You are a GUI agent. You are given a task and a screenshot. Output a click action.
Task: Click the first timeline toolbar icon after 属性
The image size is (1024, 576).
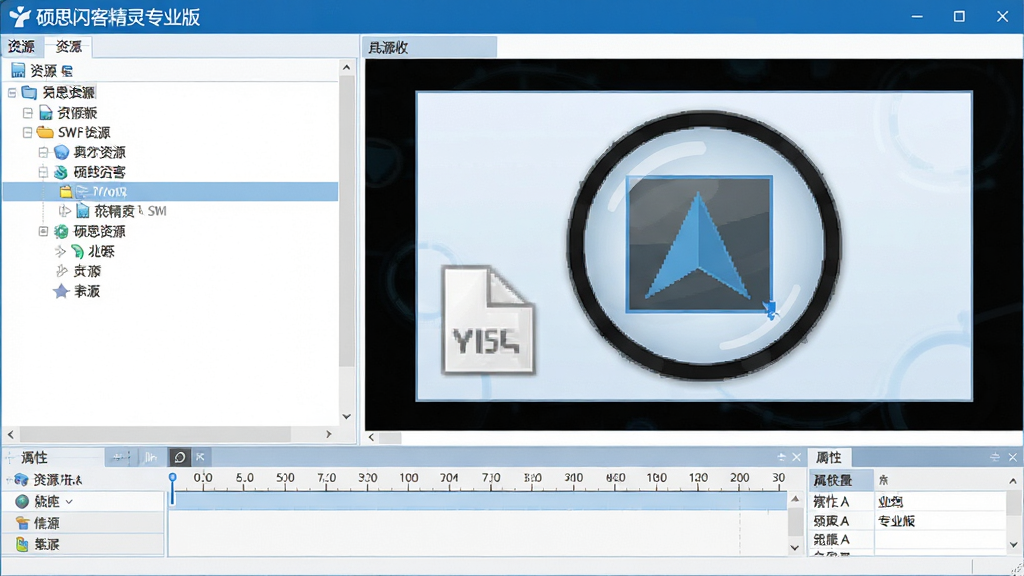[120, 457]
